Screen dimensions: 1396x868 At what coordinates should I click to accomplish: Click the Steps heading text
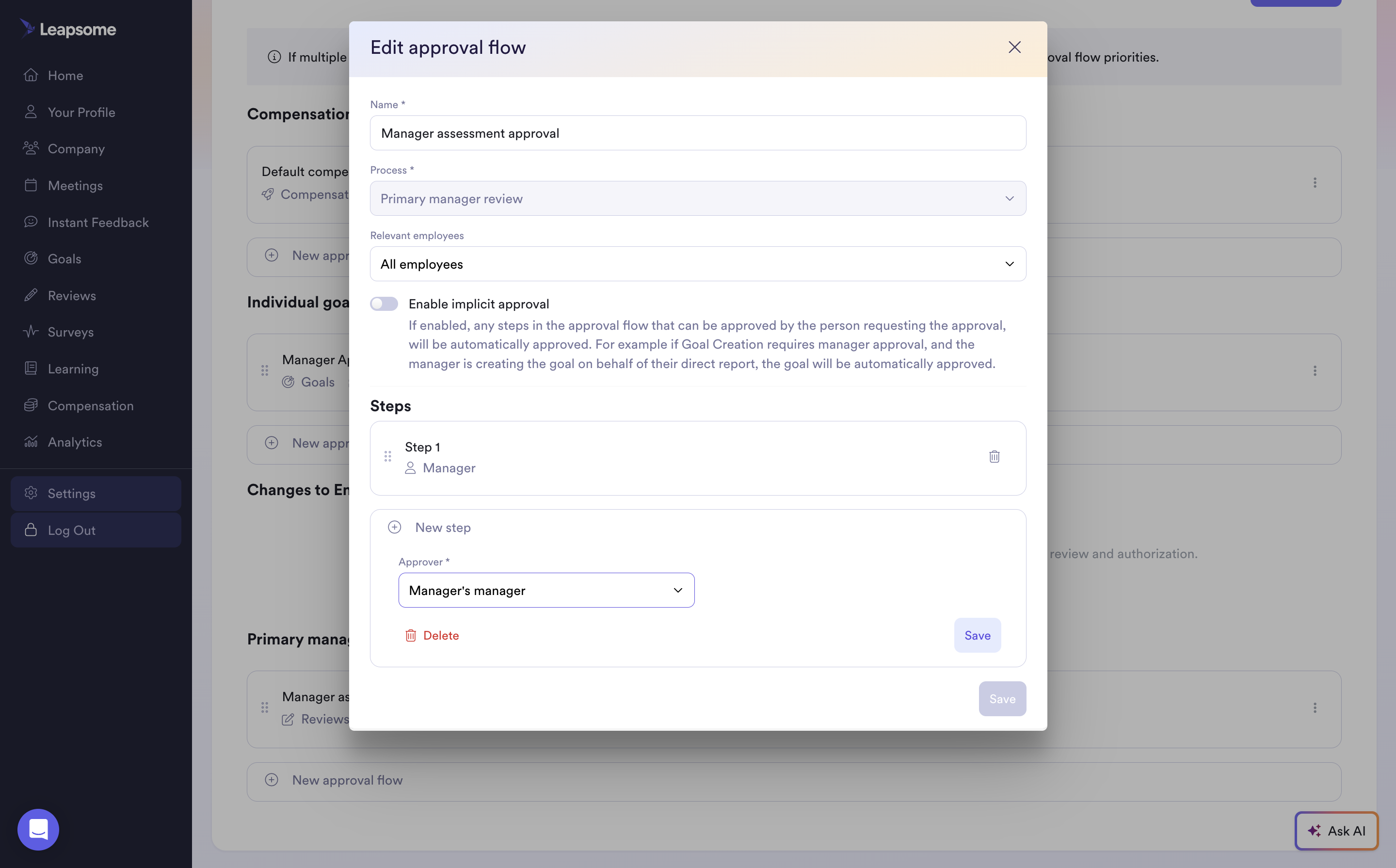390,406
